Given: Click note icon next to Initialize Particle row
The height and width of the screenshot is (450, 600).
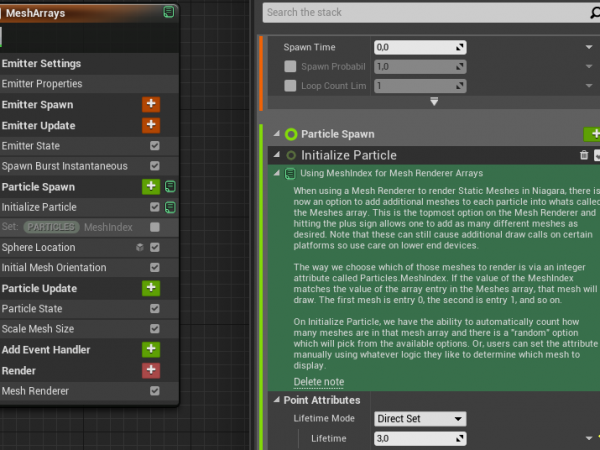Looking at the screenshot, I should 170,207.
